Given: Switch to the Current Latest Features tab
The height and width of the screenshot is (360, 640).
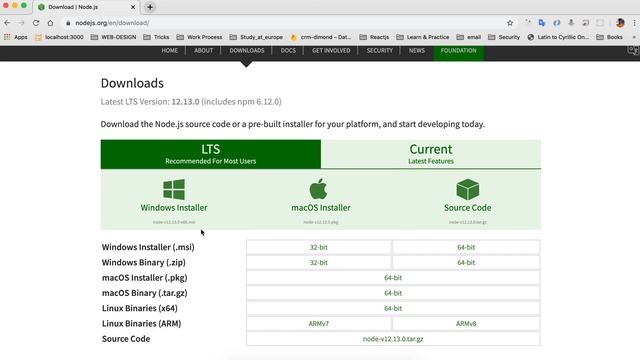Looking at the screenshot, I should pos(431,154).
